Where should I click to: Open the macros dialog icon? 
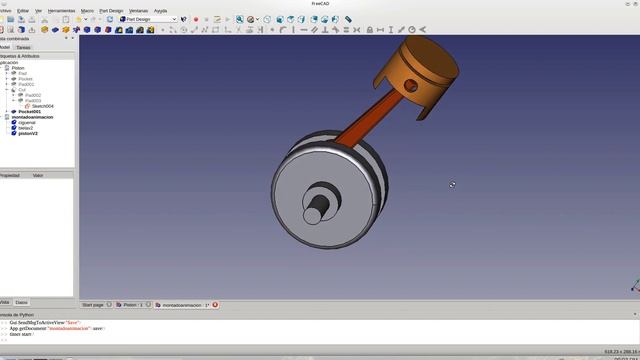[217, 19]
